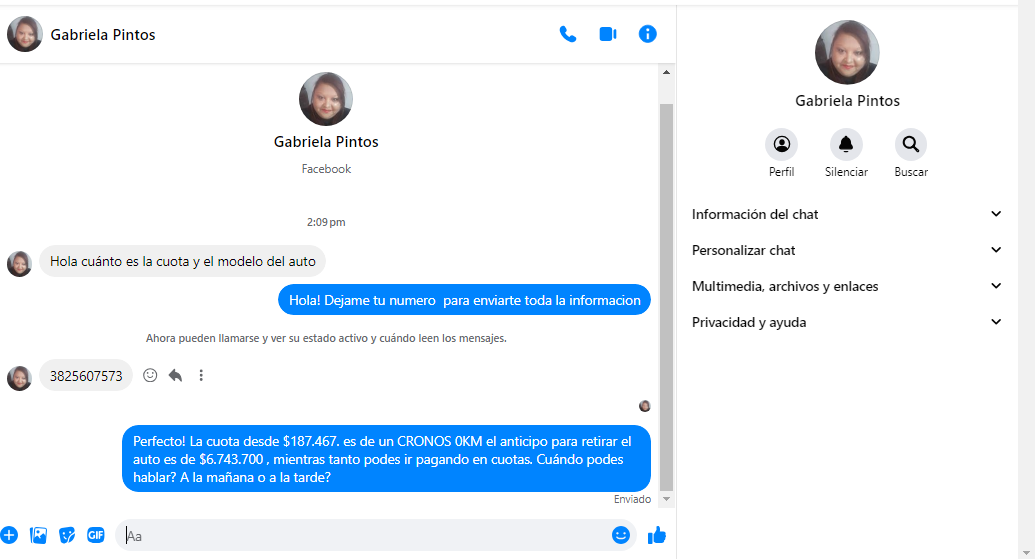Image resolution: width=1035 pixels, height=559 pixels.
Task: Click the Aa message input field
Action: 360,536
